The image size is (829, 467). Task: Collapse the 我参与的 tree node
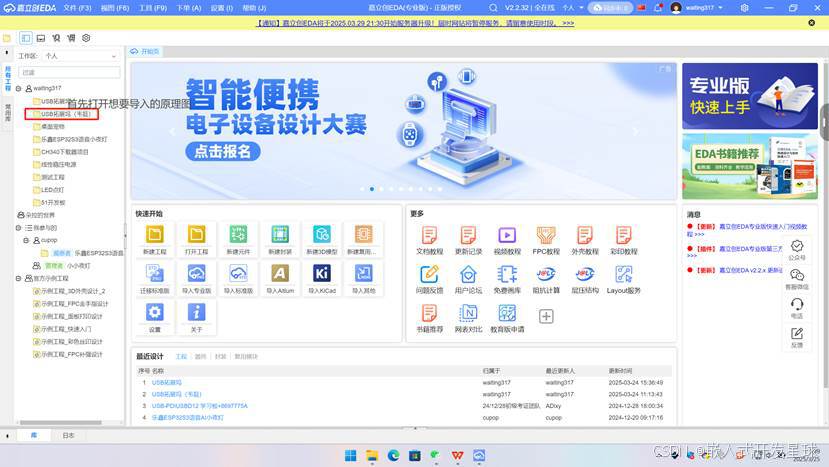pyautogui.click(x=19, y=228)
